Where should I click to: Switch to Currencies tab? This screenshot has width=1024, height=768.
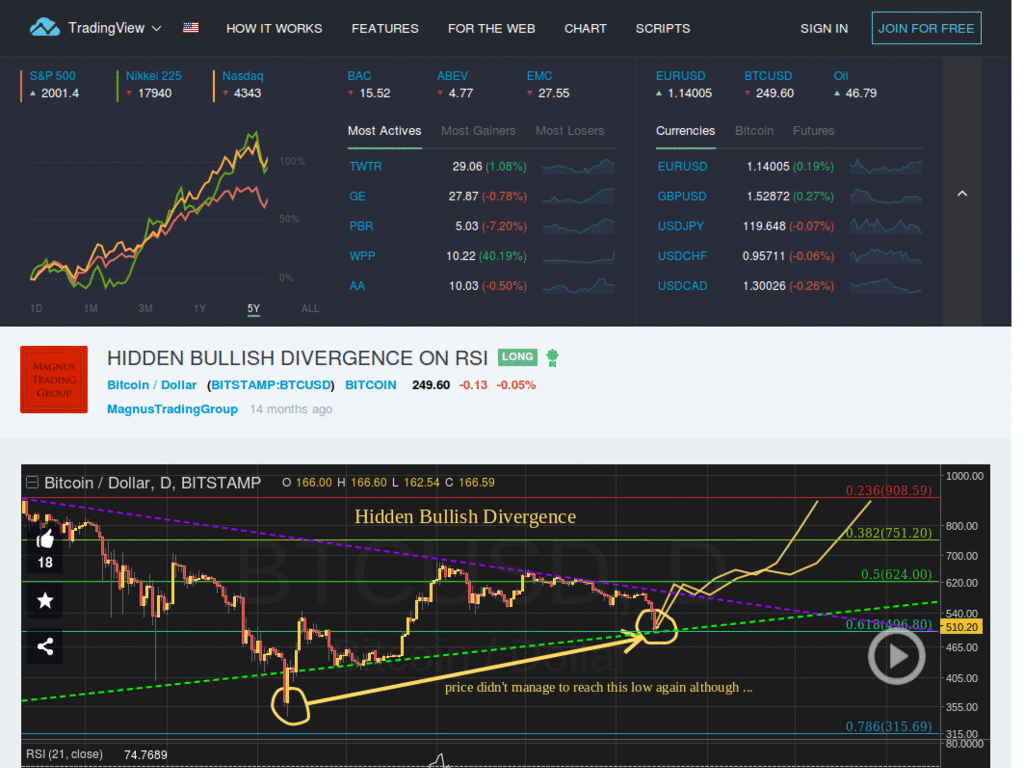point(685,131)
